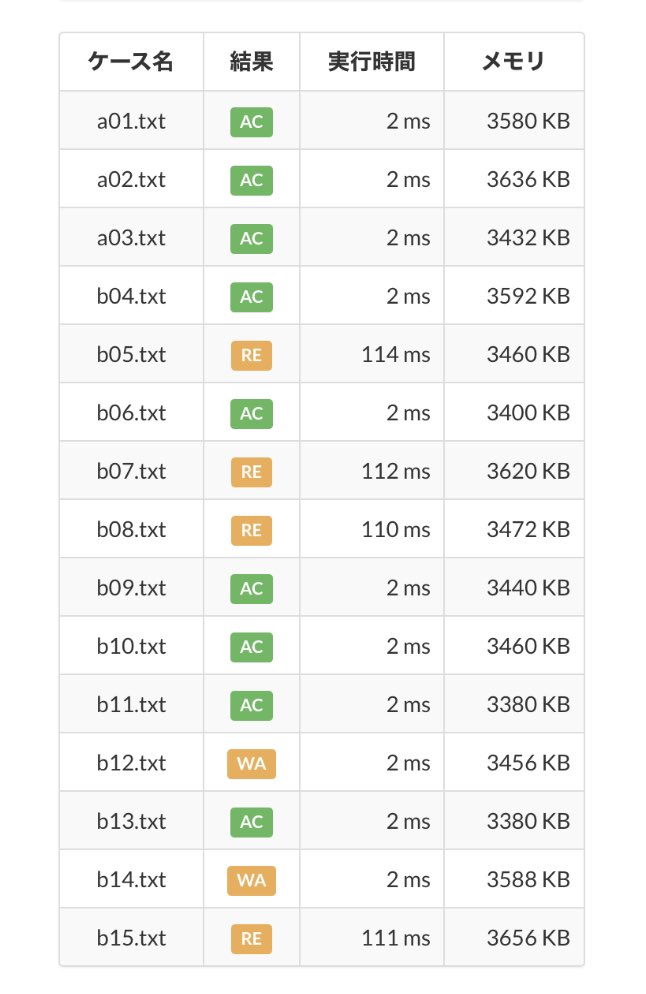Click the AC badge for b11.txt
646x994 pixels.
[x=252, y=705]
